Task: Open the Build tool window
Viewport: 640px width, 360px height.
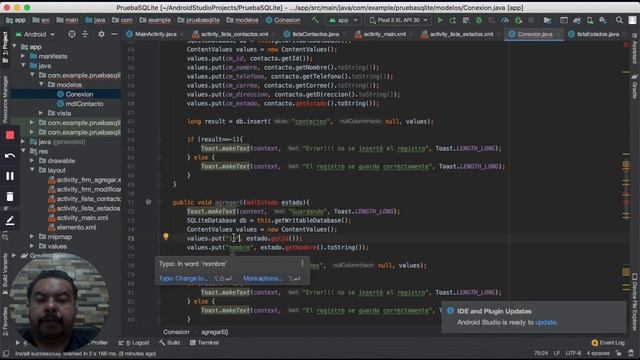Action: click(169, 342)
